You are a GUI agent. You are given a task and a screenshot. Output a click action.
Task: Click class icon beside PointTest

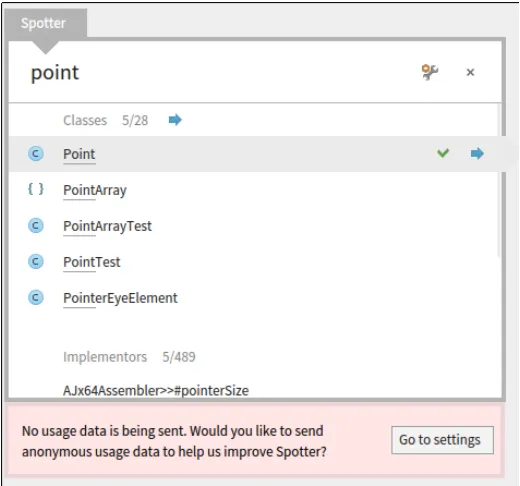tap(36, 262)
